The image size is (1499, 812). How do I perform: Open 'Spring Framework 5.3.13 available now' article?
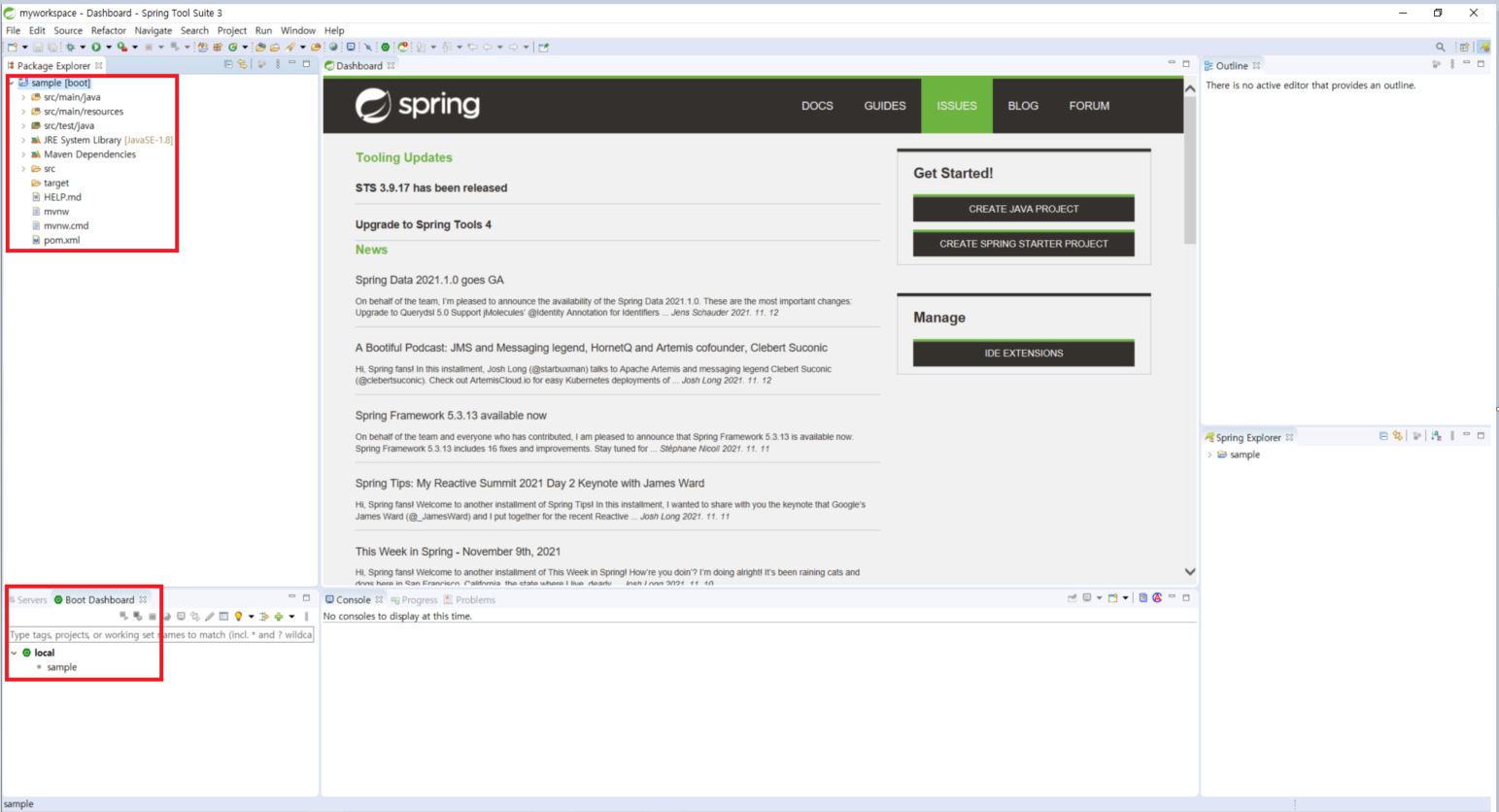(451, 415)
